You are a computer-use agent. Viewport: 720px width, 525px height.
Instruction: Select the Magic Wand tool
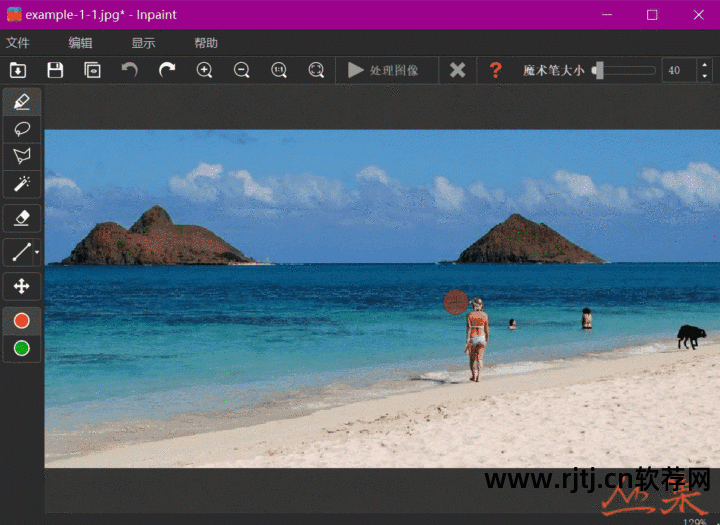[x=22, y=184]
